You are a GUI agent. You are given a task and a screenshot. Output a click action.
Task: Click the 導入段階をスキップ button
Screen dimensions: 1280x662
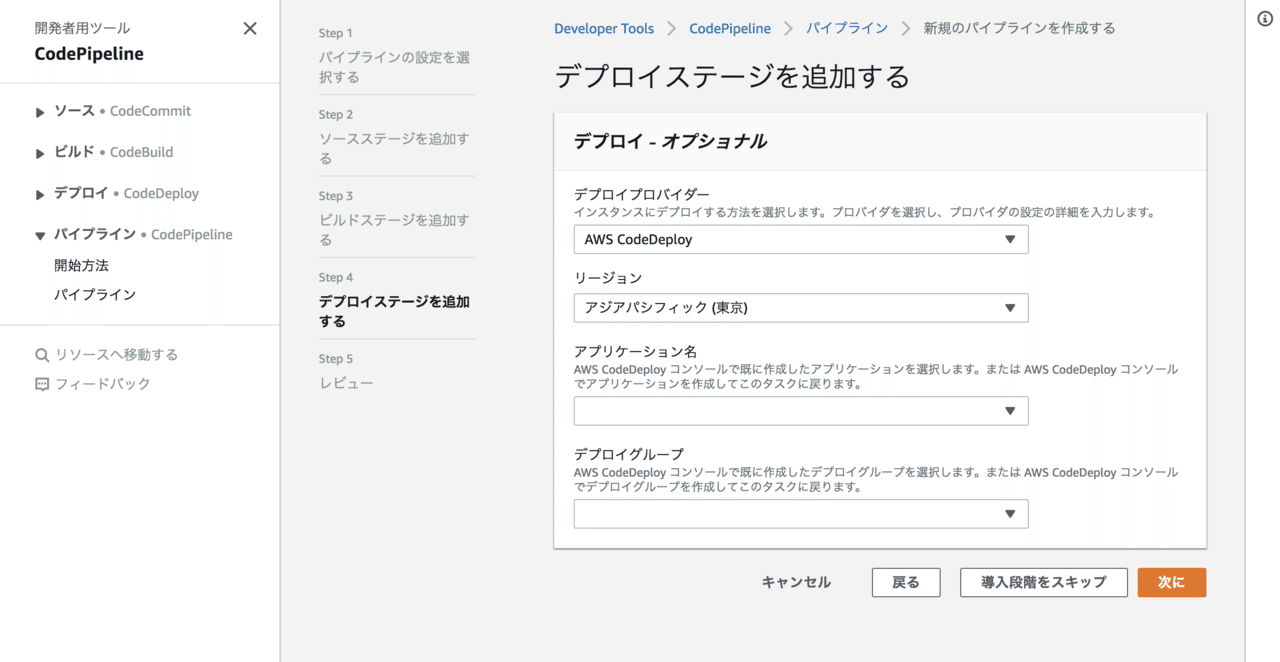click(x=1044, y=582)
